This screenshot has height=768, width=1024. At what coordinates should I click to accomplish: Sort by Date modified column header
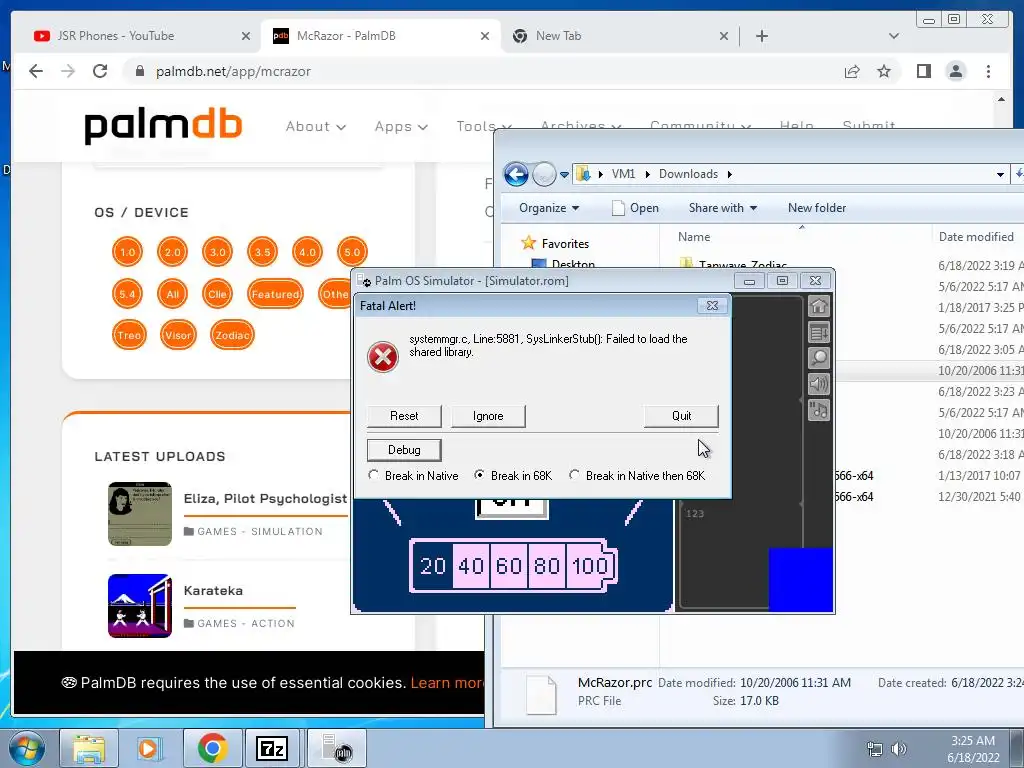[x=976, y=237]
